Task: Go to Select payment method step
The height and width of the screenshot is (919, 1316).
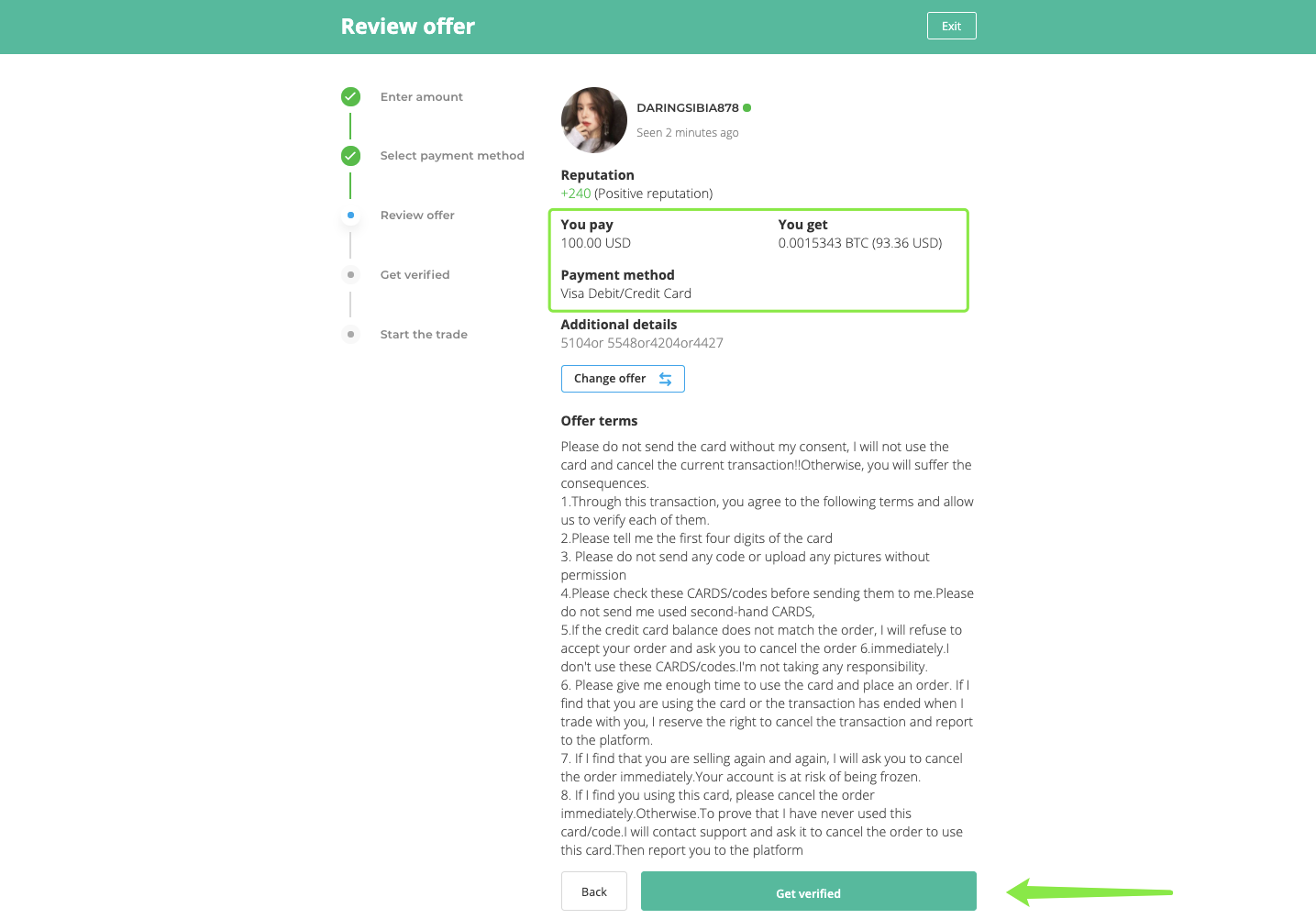Action: click(452, 156)
